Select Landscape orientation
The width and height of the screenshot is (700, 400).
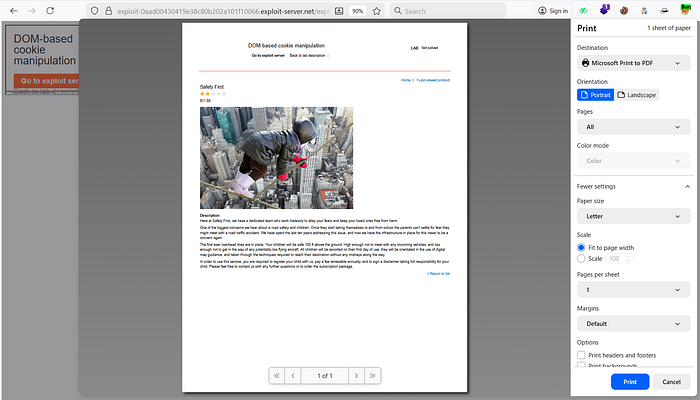click(637, 95)
